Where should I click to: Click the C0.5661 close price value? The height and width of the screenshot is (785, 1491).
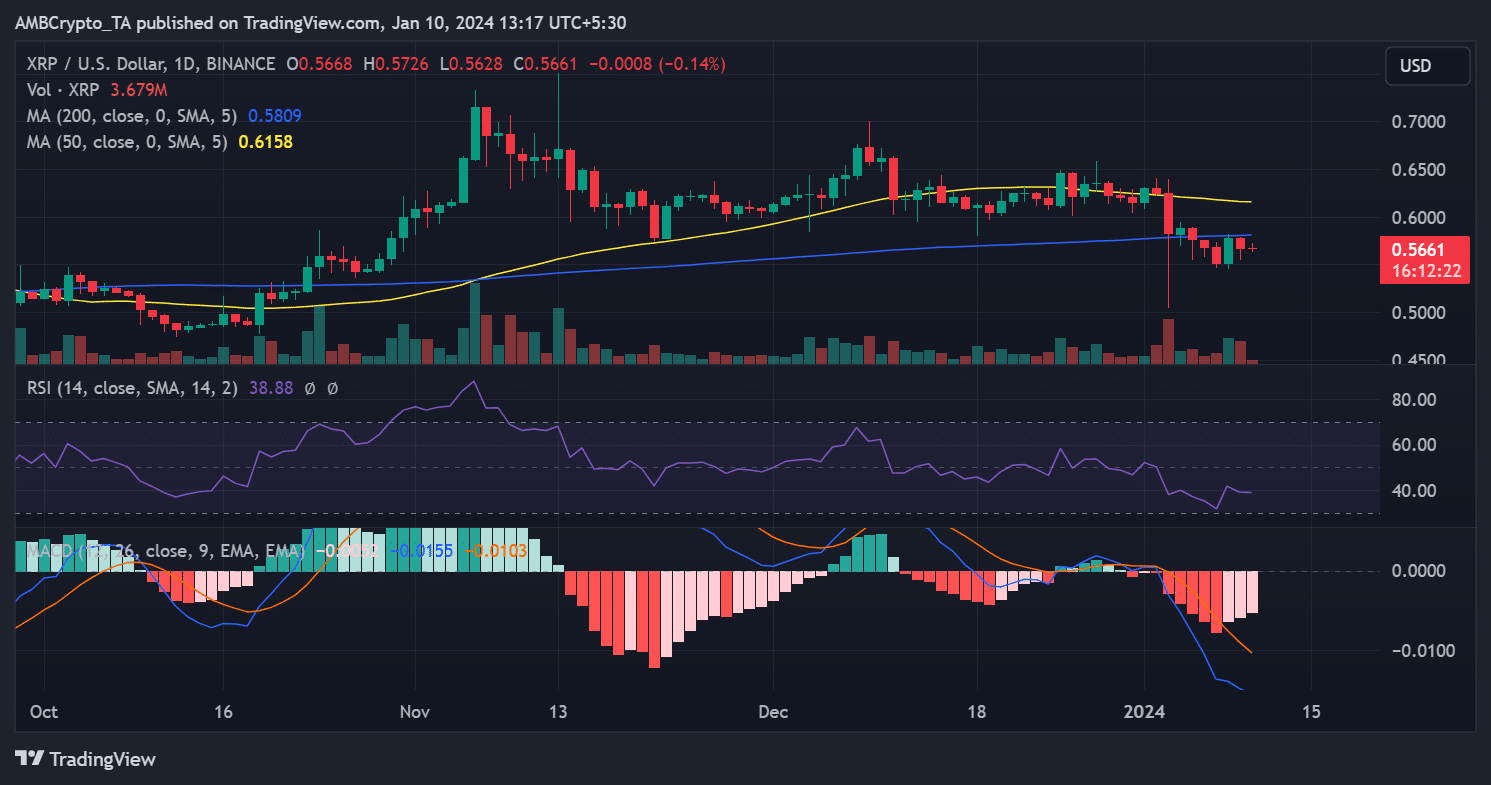(548, 64)
